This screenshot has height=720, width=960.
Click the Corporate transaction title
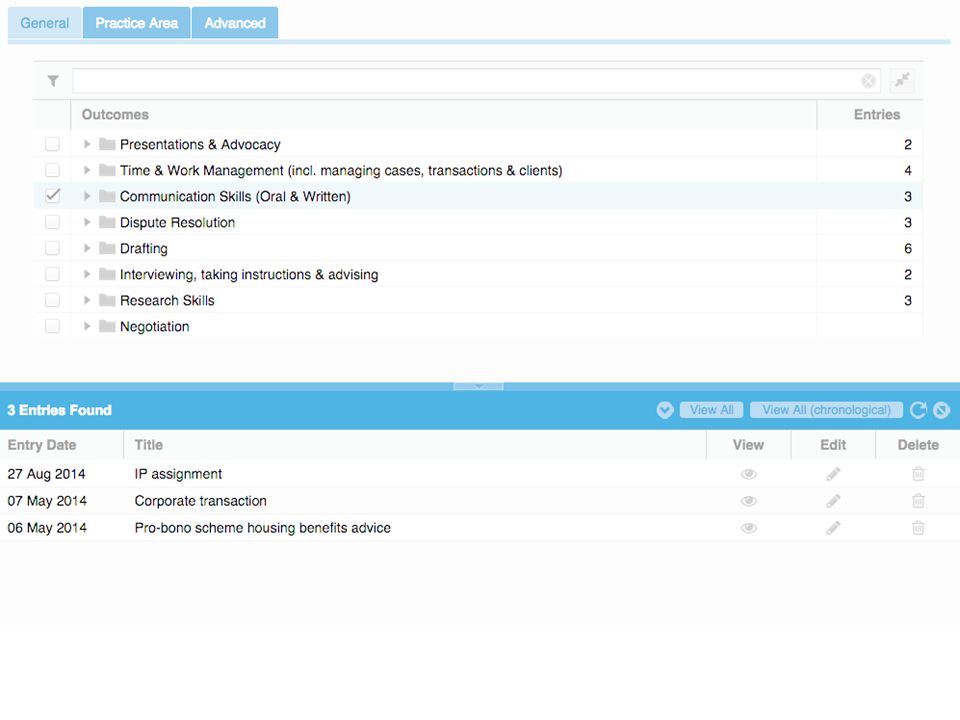coord(201,501)
